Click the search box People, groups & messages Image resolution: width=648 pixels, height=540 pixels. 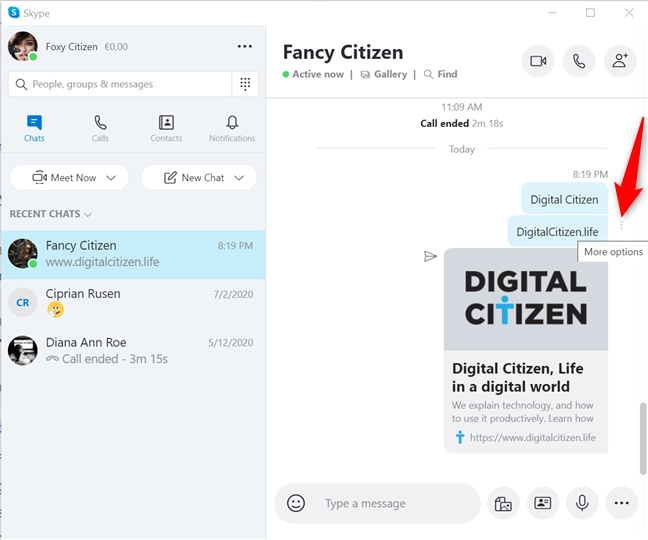pos(120,84)
